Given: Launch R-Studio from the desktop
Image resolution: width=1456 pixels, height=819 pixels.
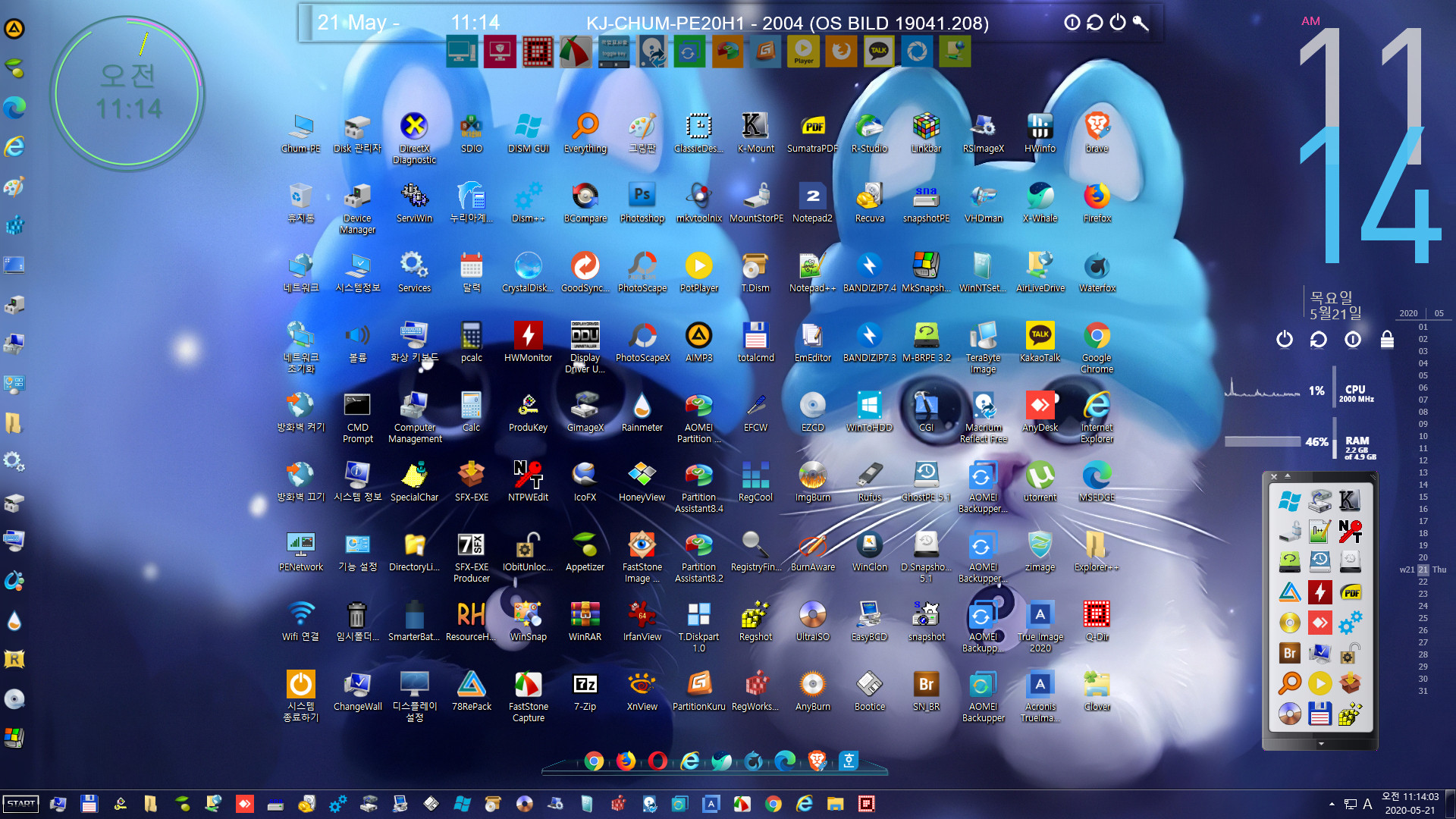Looking at the screenshot, I should [x=869, y=133].
